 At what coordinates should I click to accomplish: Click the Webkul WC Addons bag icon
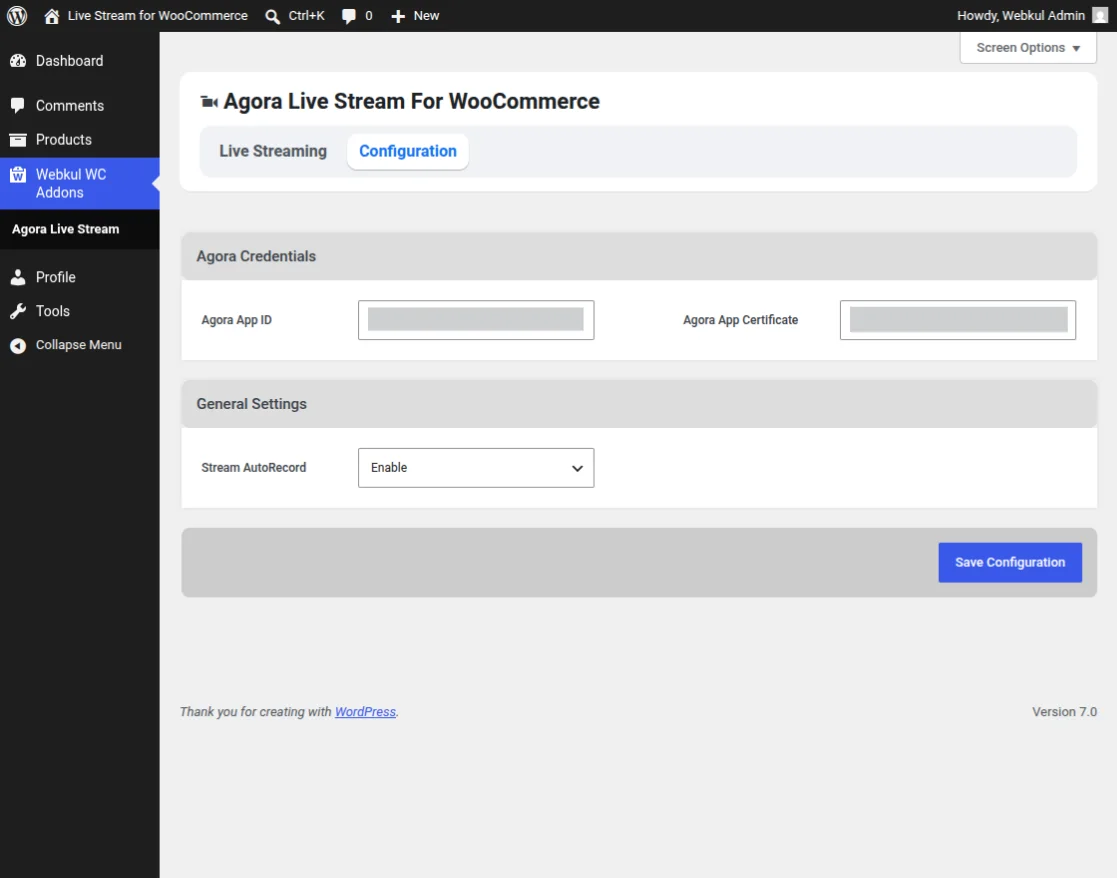tap(18, 175)
